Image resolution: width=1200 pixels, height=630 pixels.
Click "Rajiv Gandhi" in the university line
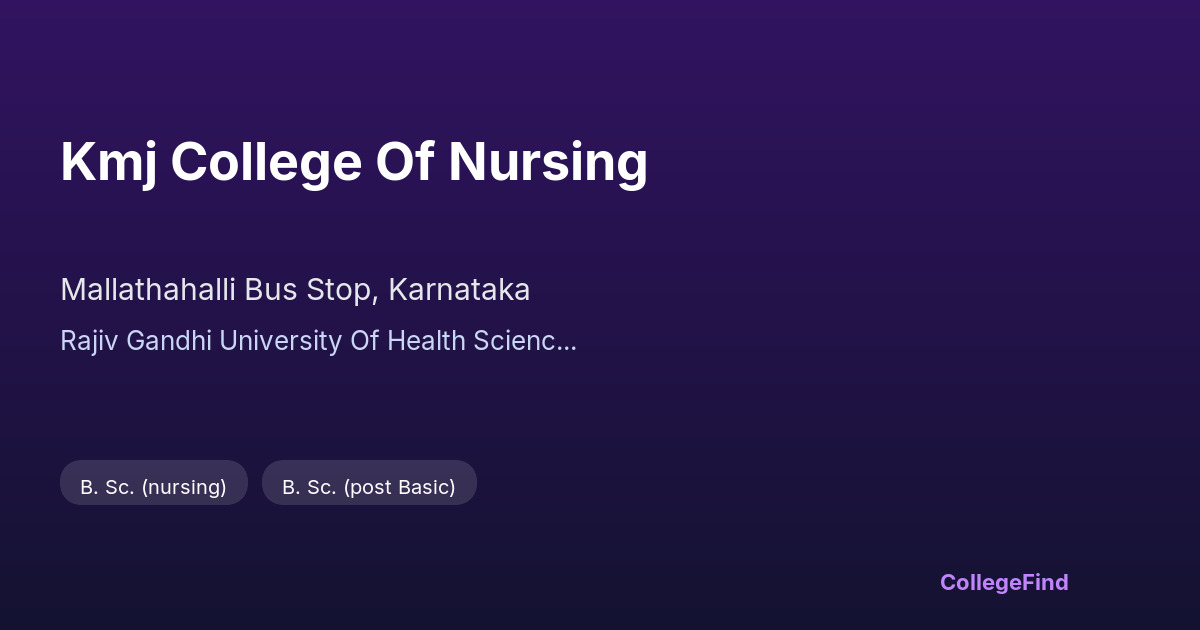tap(136, 341)
